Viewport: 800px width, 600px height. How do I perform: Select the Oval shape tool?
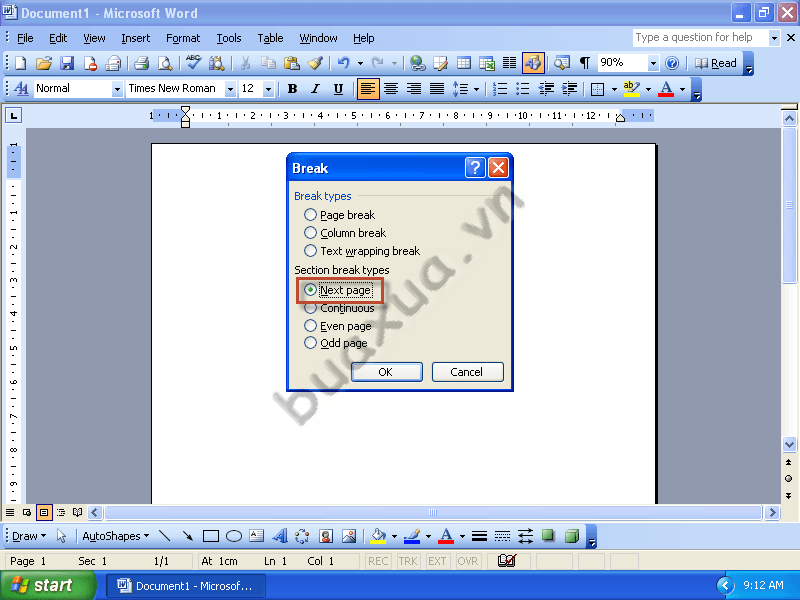234,536
